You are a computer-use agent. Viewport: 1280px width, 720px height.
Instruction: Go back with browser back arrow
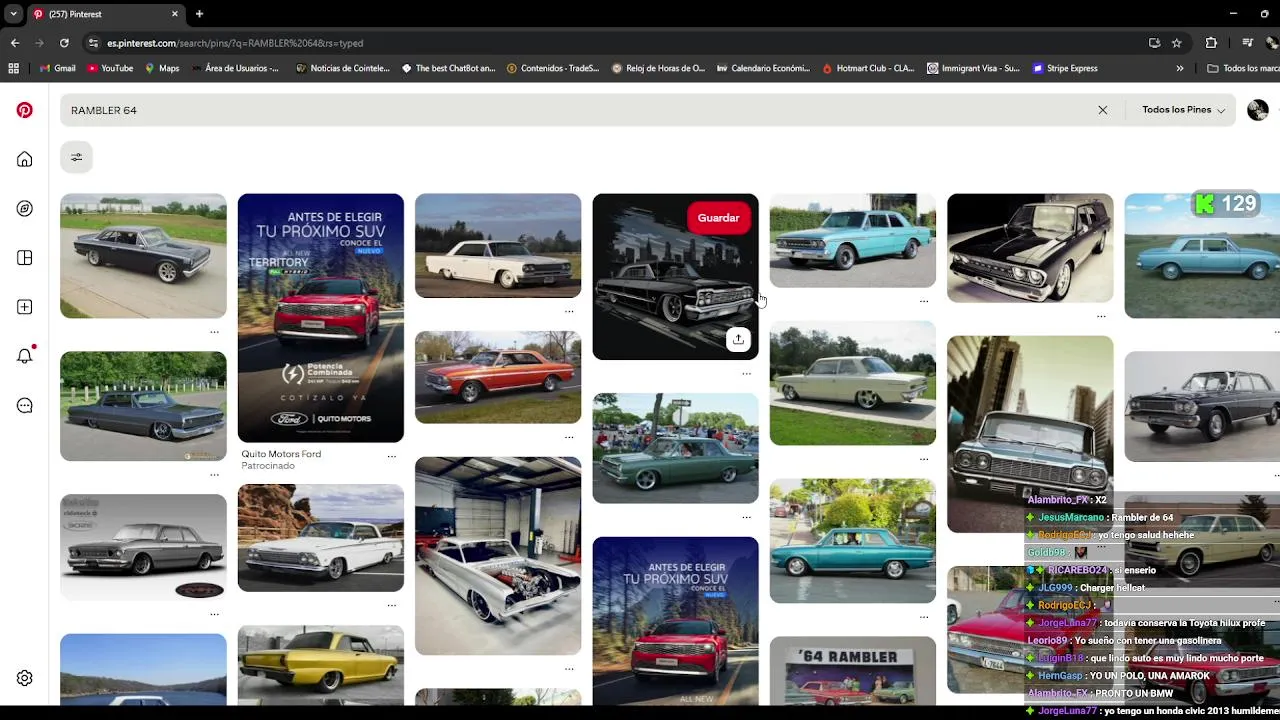(x=15, y=43)
